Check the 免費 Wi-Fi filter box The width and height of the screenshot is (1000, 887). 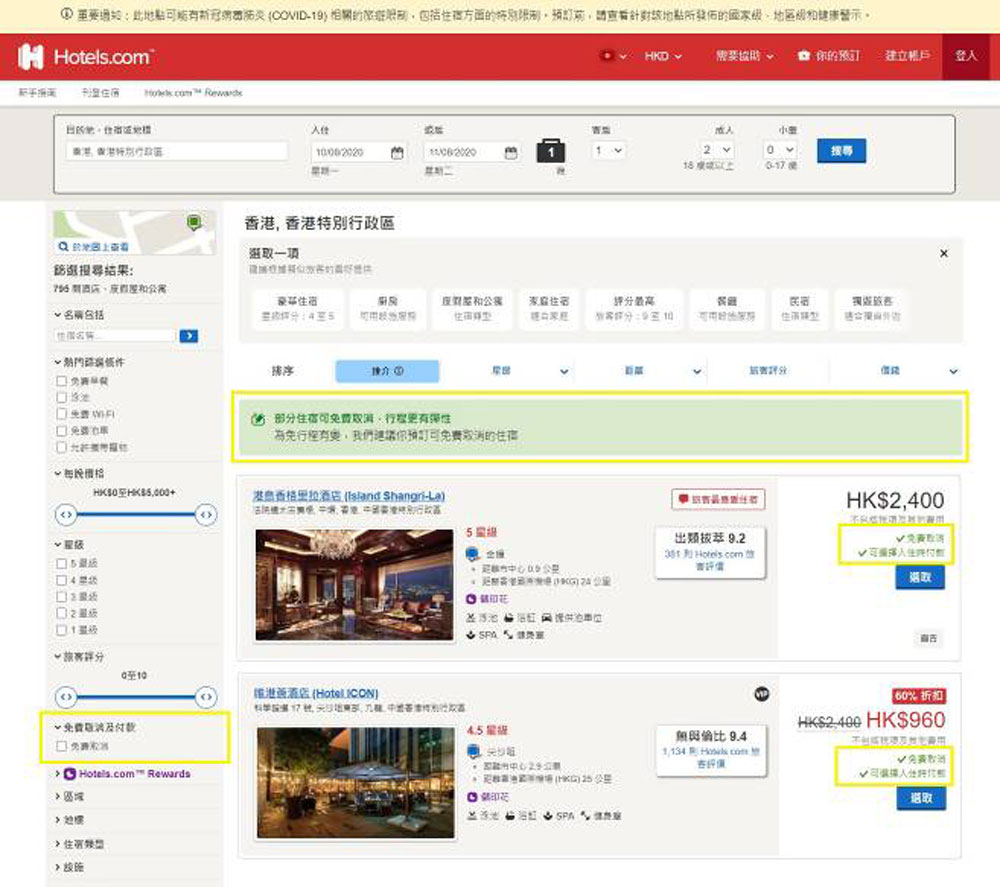point(63,414)
